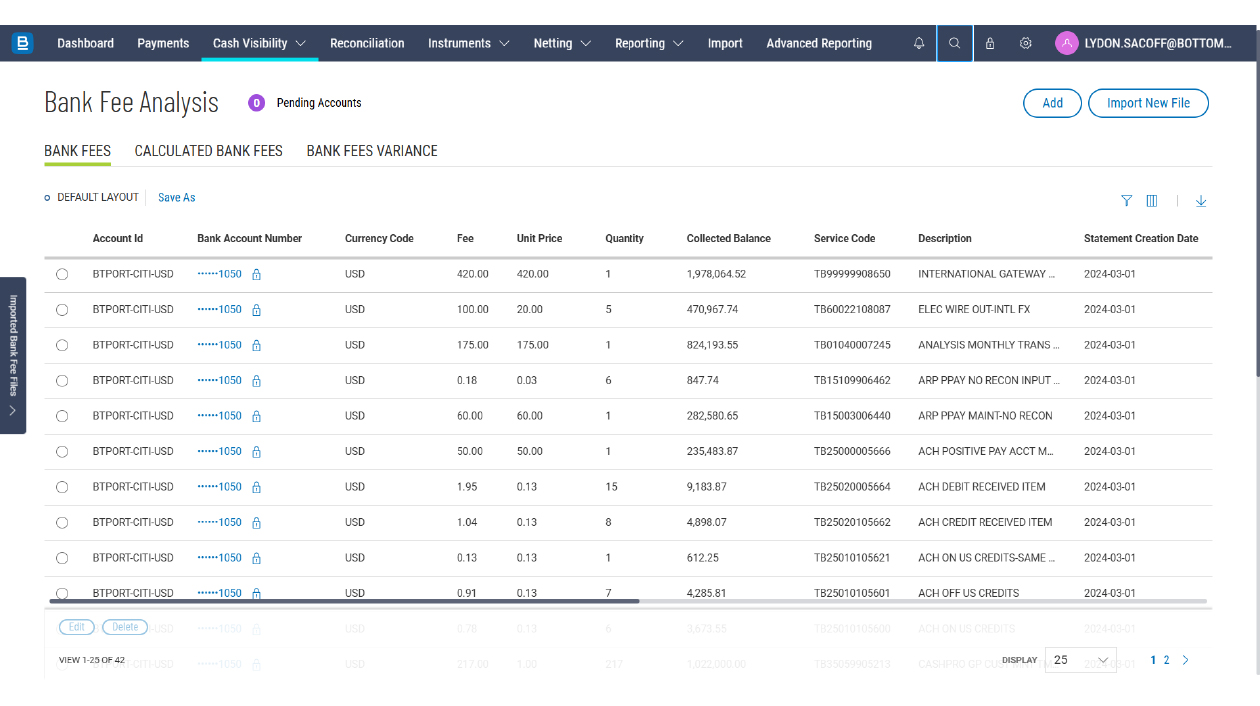This screenshot has height=706, width=1260.
Task: Click the notifications bell icon
Action: click(919, 43)
